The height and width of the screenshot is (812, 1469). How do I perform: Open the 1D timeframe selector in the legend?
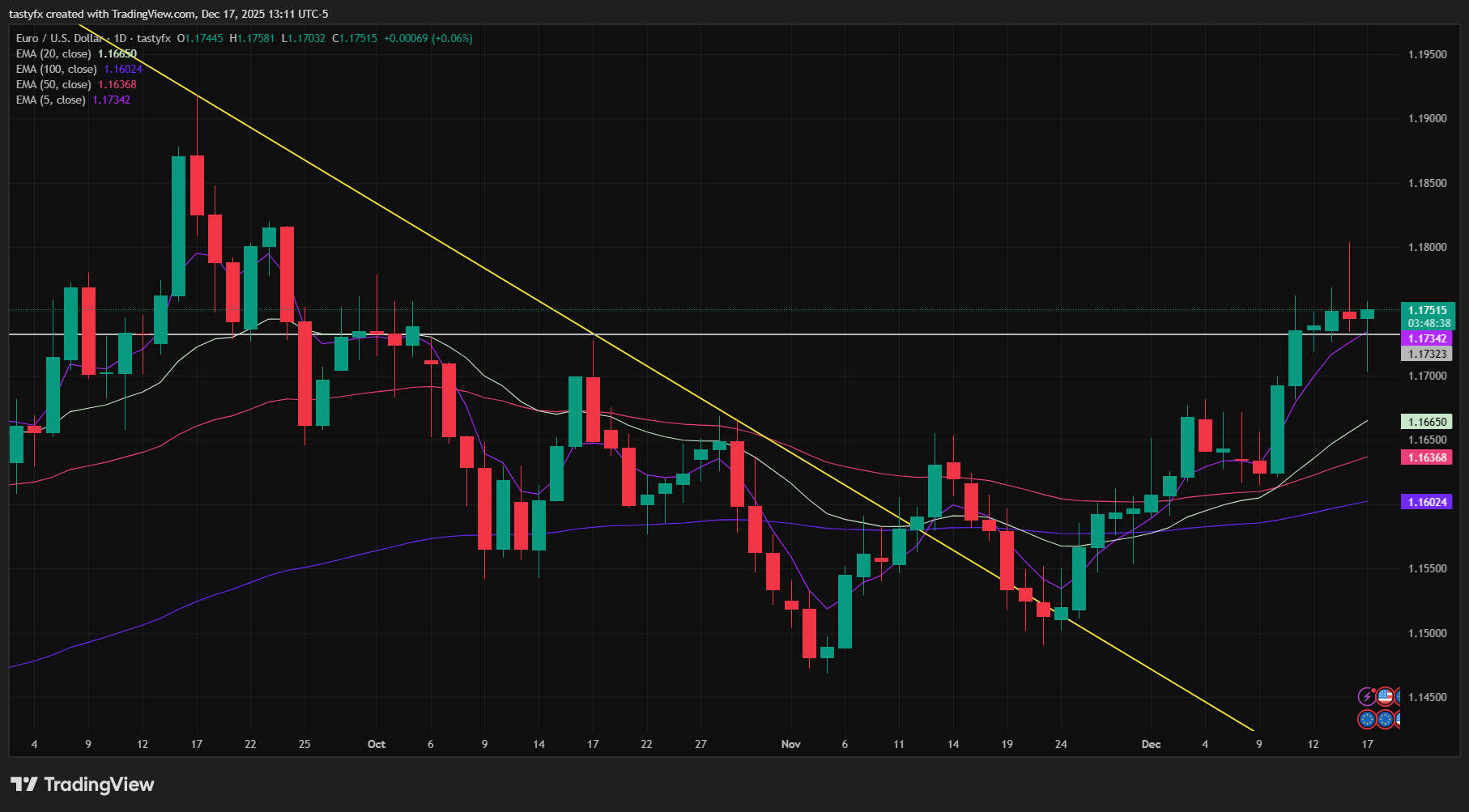point(119,38)
